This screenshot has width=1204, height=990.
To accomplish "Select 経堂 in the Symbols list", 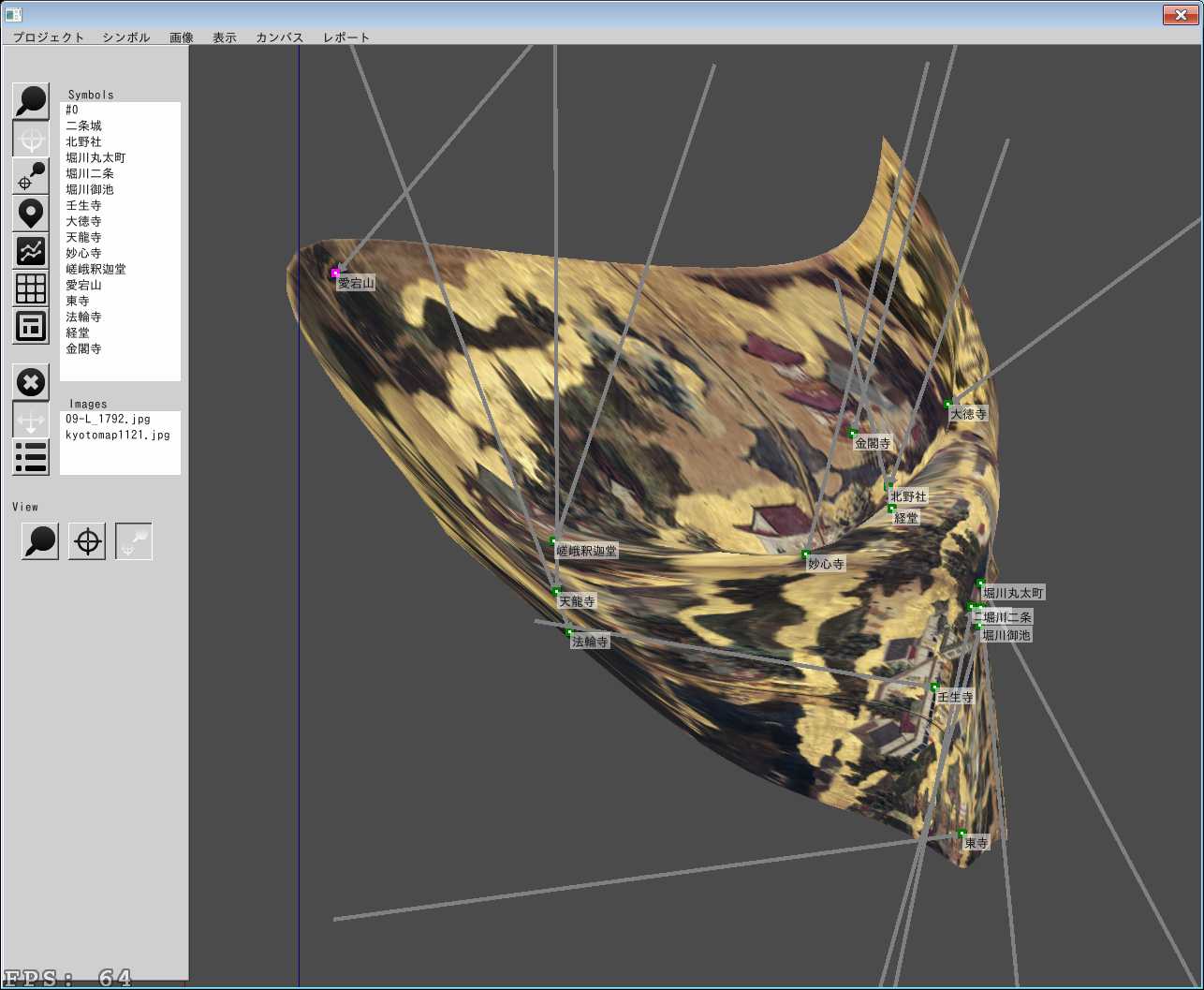I will click(x=120, y=332).
